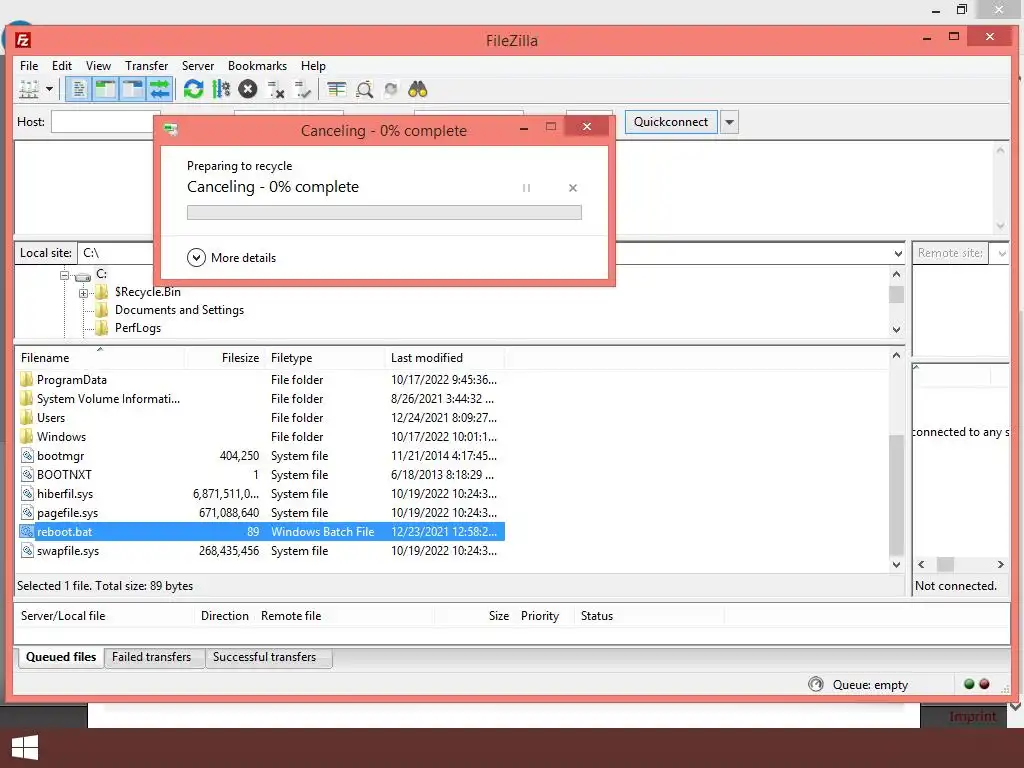The width and height of the screenshot is (1024, 768).
Task: Open the File menu
Action: click(x=29, y=66)
